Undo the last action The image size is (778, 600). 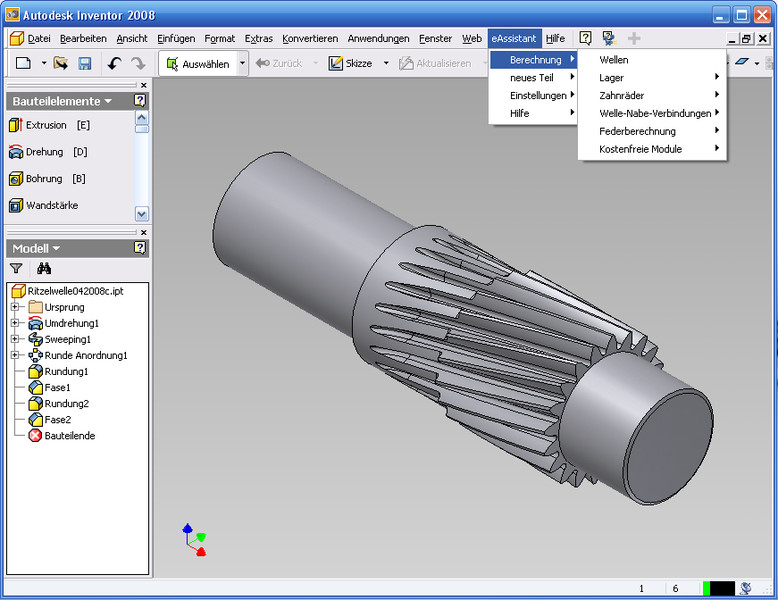click(x=114, y=63)
